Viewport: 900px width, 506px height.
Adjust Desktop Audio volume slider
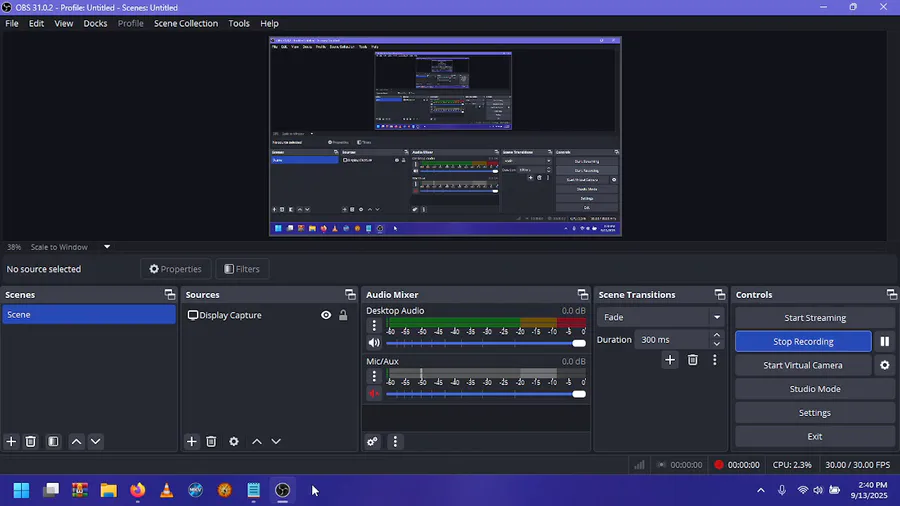pyautogui.click(x=486, y=343)
